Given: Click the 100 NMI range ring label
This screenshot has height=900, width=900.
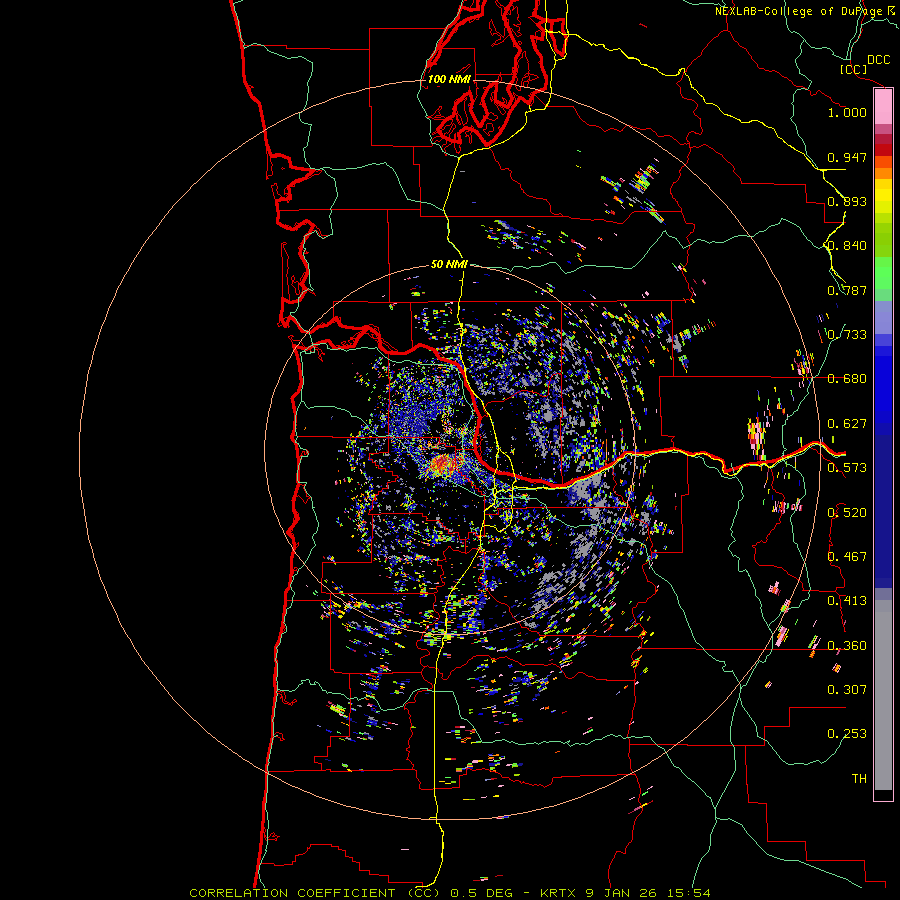Looking at the screenshot, I should (449, 79).
